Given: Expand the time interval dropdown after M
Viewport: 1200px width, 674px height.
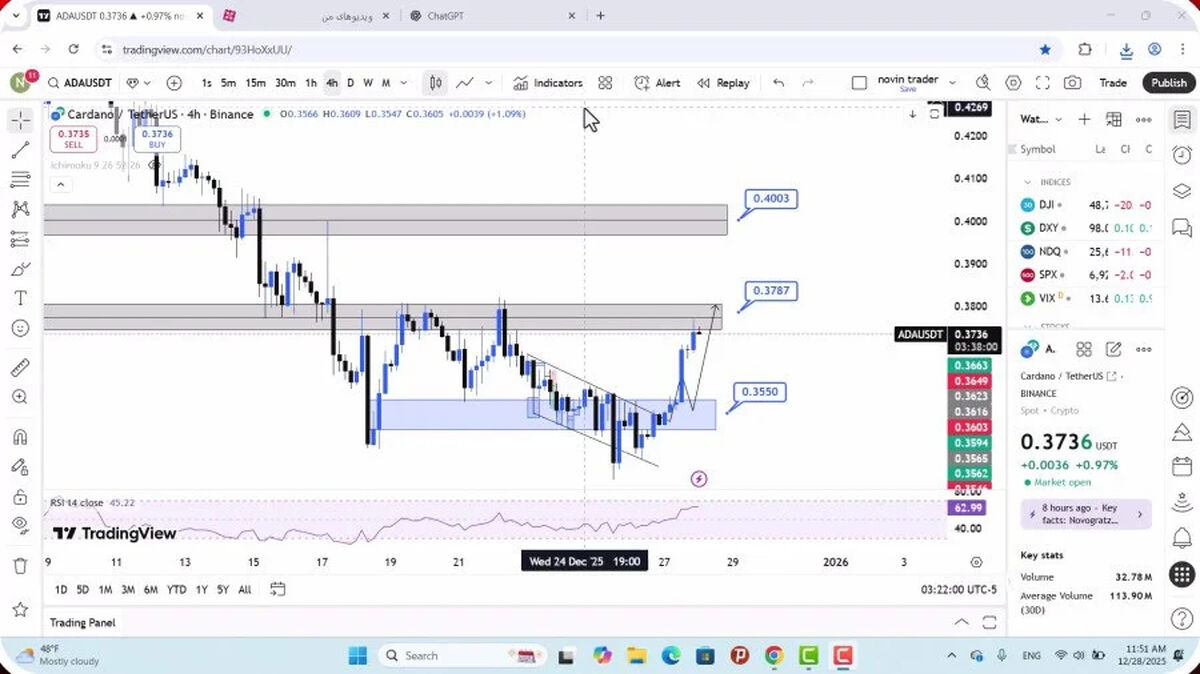Looking at the screenshot, I should 404,83.
